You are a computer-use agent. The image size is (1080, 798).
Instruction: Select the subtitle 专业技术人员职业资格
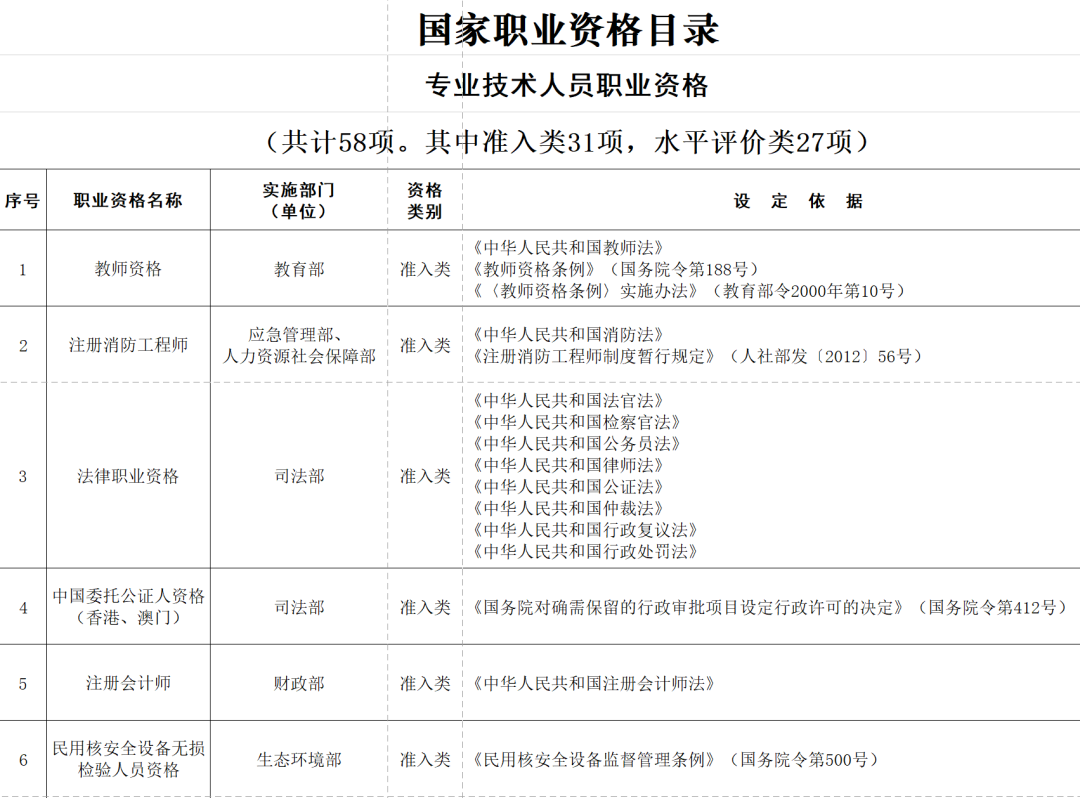point(567,86)
